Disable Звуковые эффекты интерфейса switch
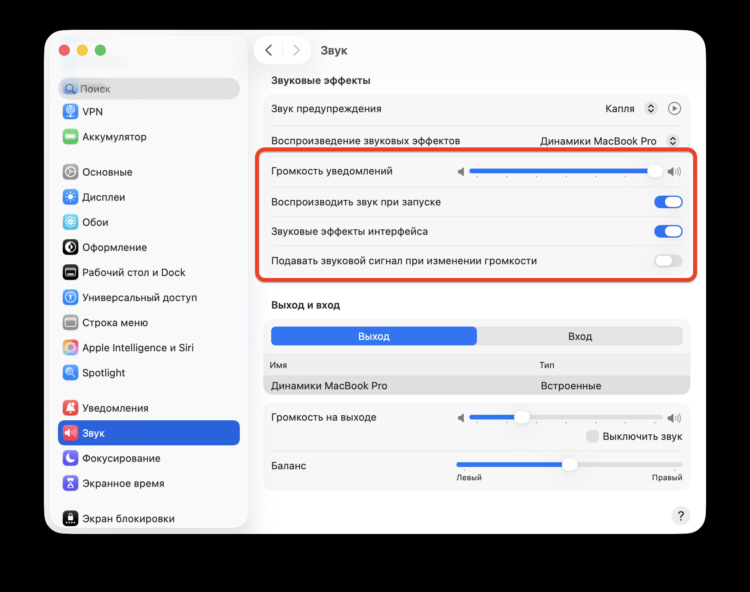Screen dimensions: 750x592 click(x=668, y=232)
